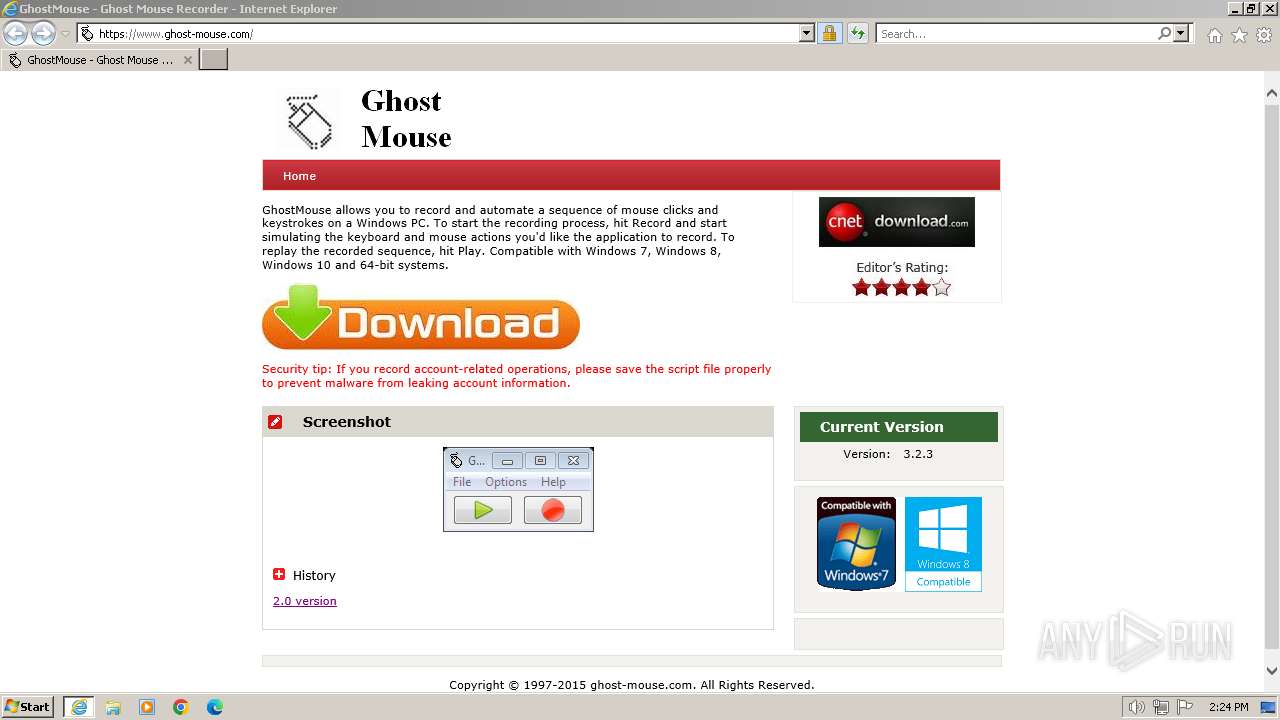Open the cnet download.com badge
Screen dimensions: 1280x720
(897, 222)
